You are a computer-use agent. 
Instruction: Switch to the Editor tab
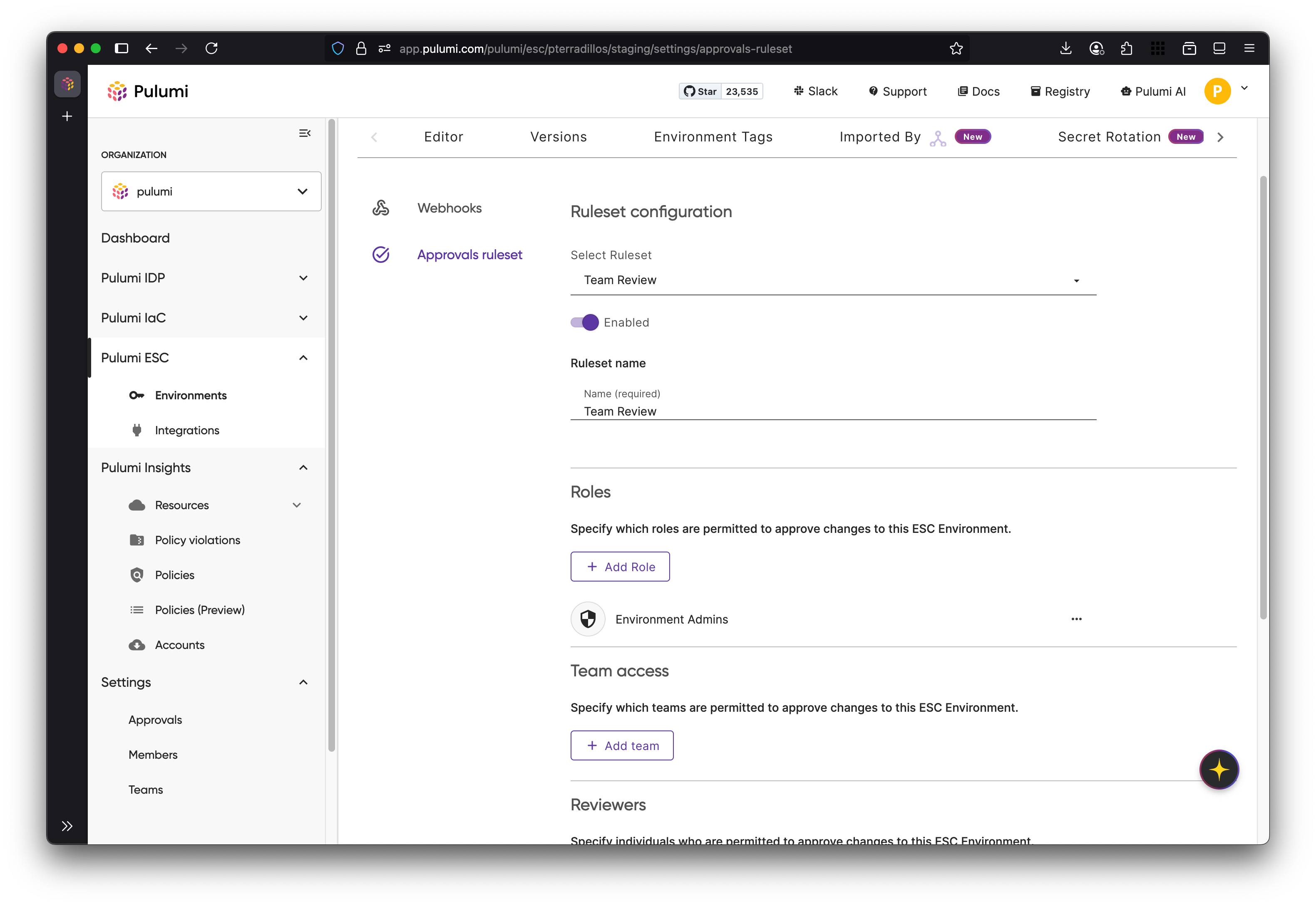(x=444, y=137)
